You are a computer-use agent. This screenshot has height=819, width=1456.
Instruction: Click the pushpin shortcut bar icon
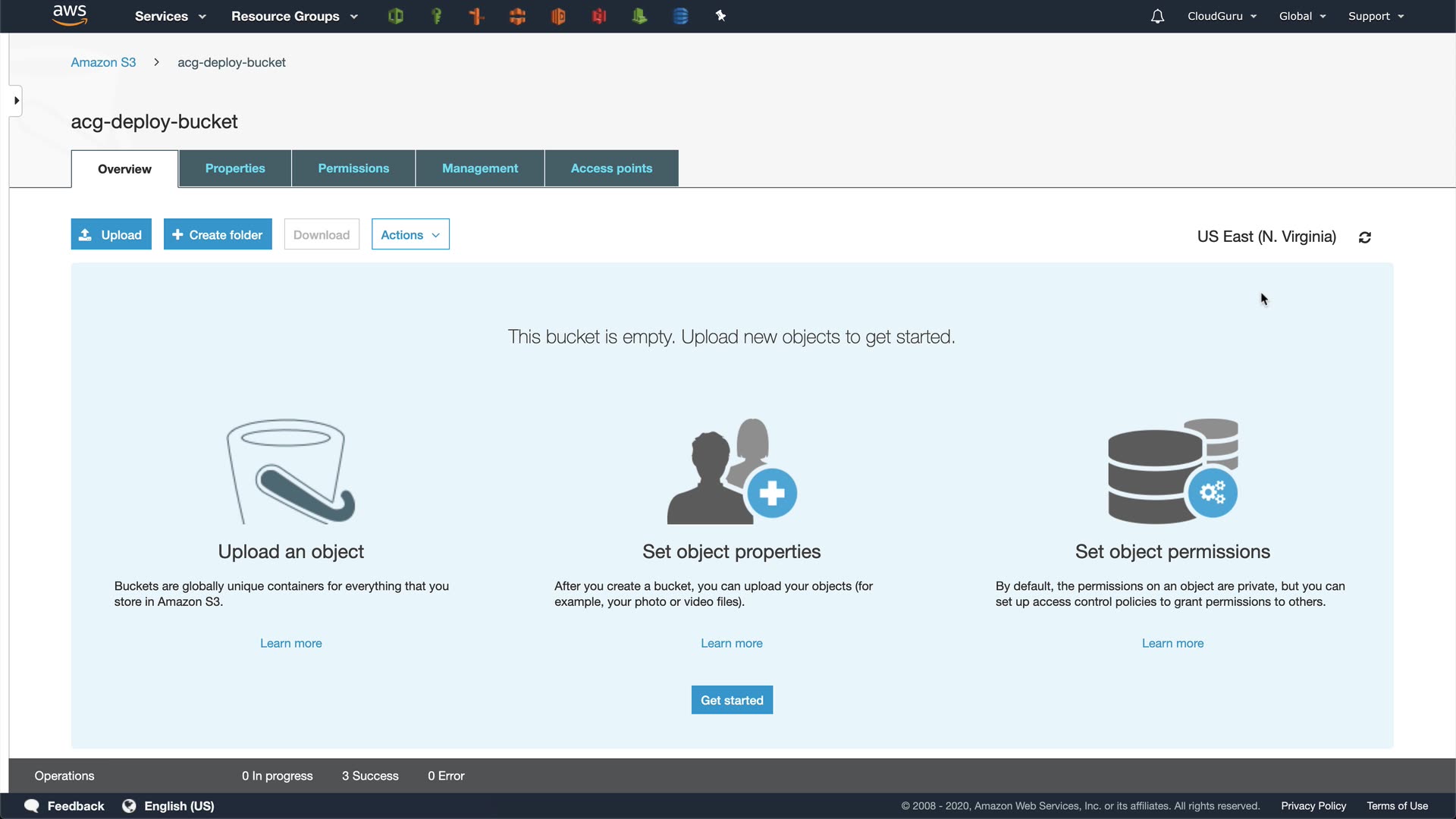[x=720, y=16]
